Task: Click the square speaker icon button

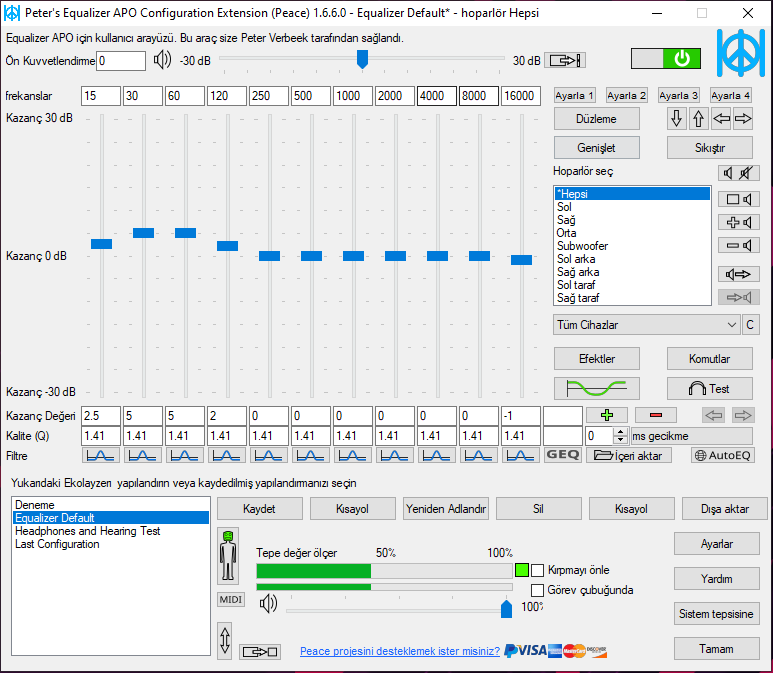Action: [x=738, y=199]
